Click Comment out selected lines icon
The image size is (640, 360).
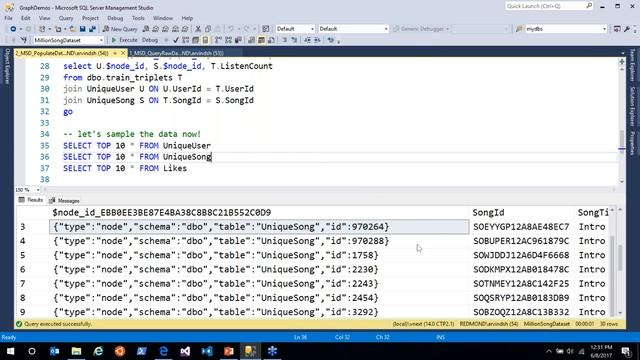coord(284,40)
